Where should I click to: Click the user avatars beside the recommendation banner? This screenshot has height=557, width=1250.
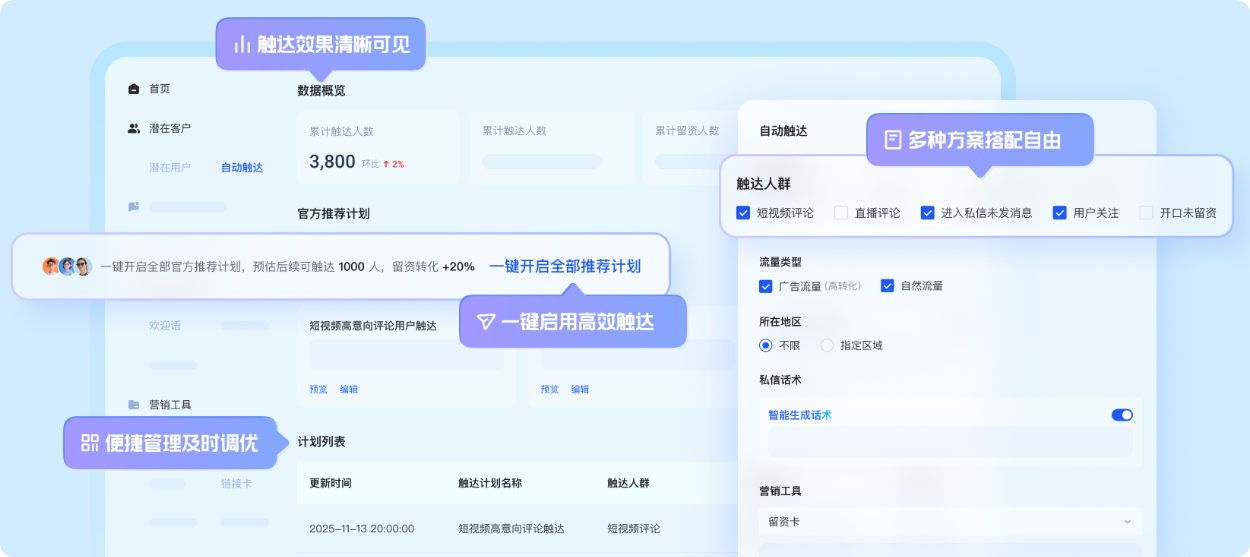click(x=67, y=267)
